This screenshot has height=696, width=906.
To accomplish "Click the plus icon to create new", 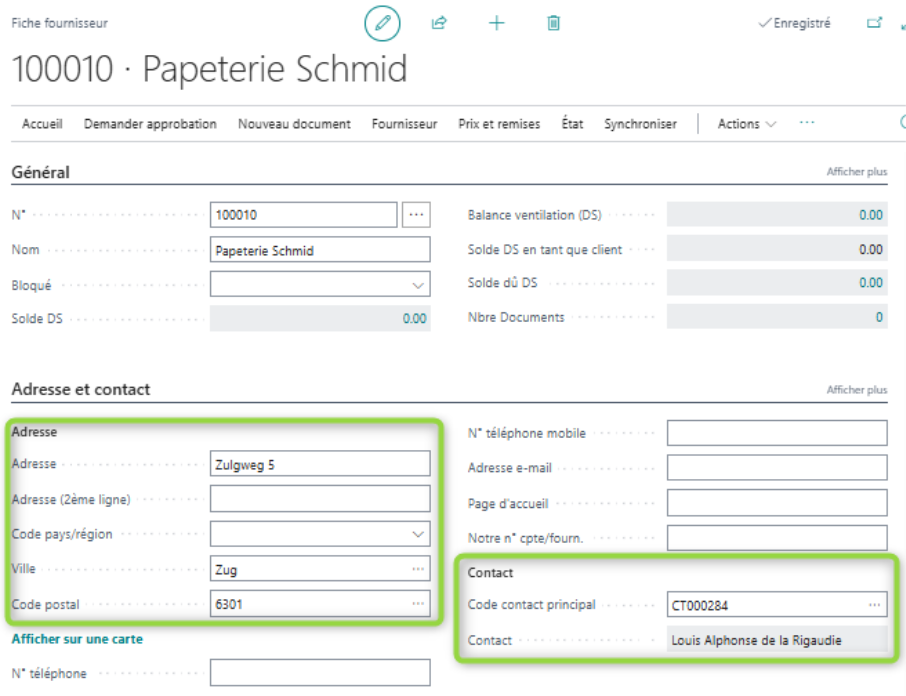I will [x=496, y=23].
